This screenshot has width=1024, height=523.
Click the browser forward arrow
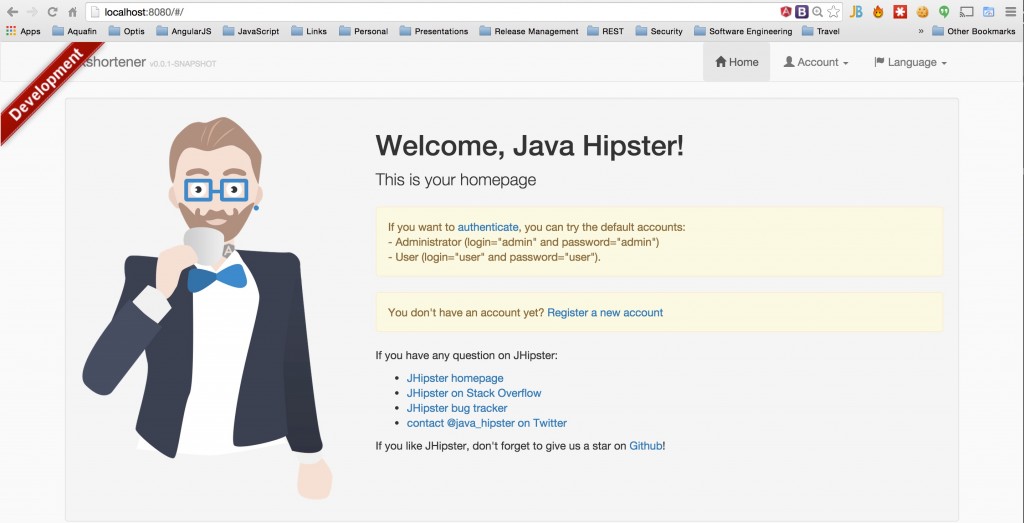(x=33, y=12)
